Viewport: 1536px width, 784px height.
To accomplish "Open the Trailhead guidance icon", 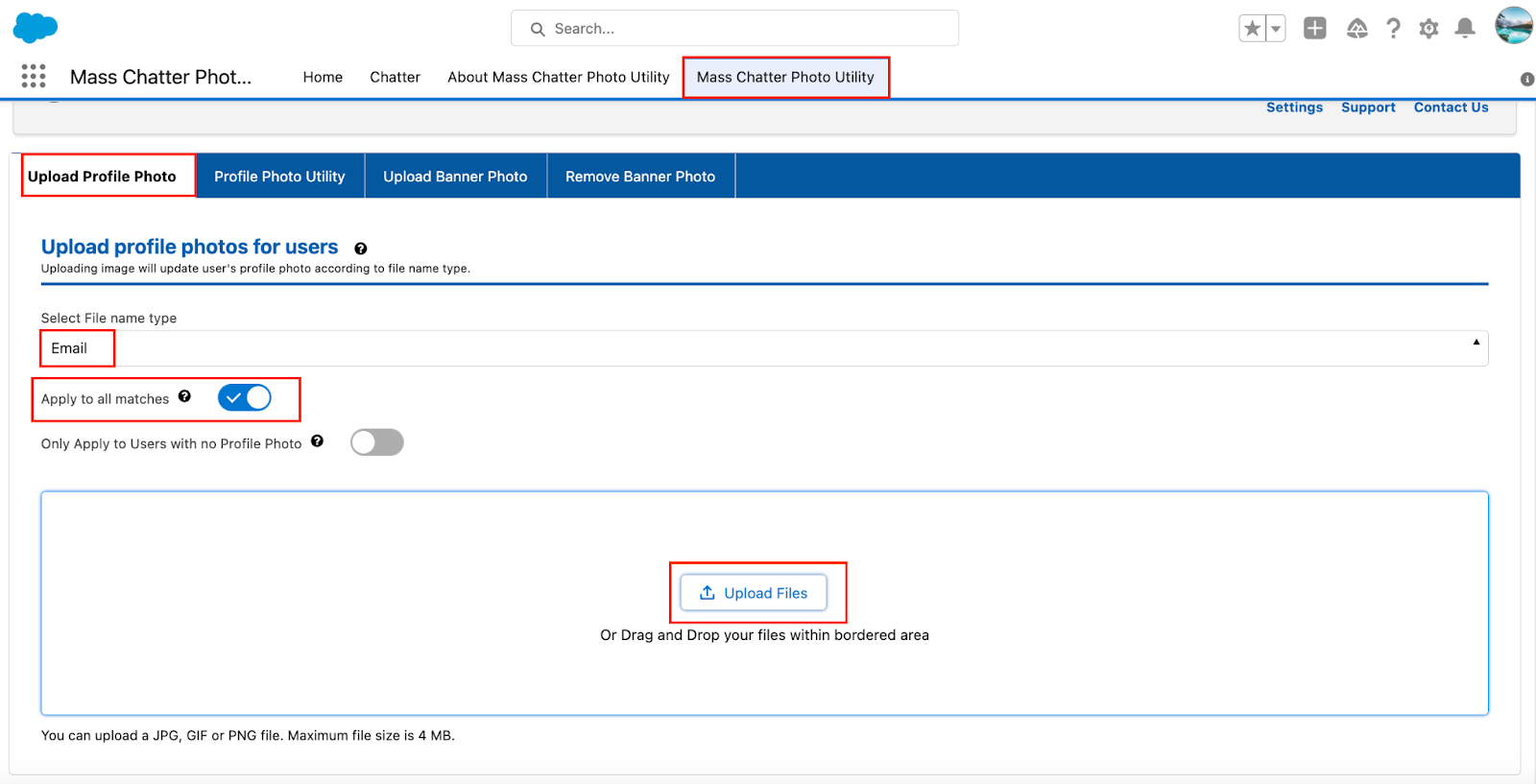I will [1356, 29].
